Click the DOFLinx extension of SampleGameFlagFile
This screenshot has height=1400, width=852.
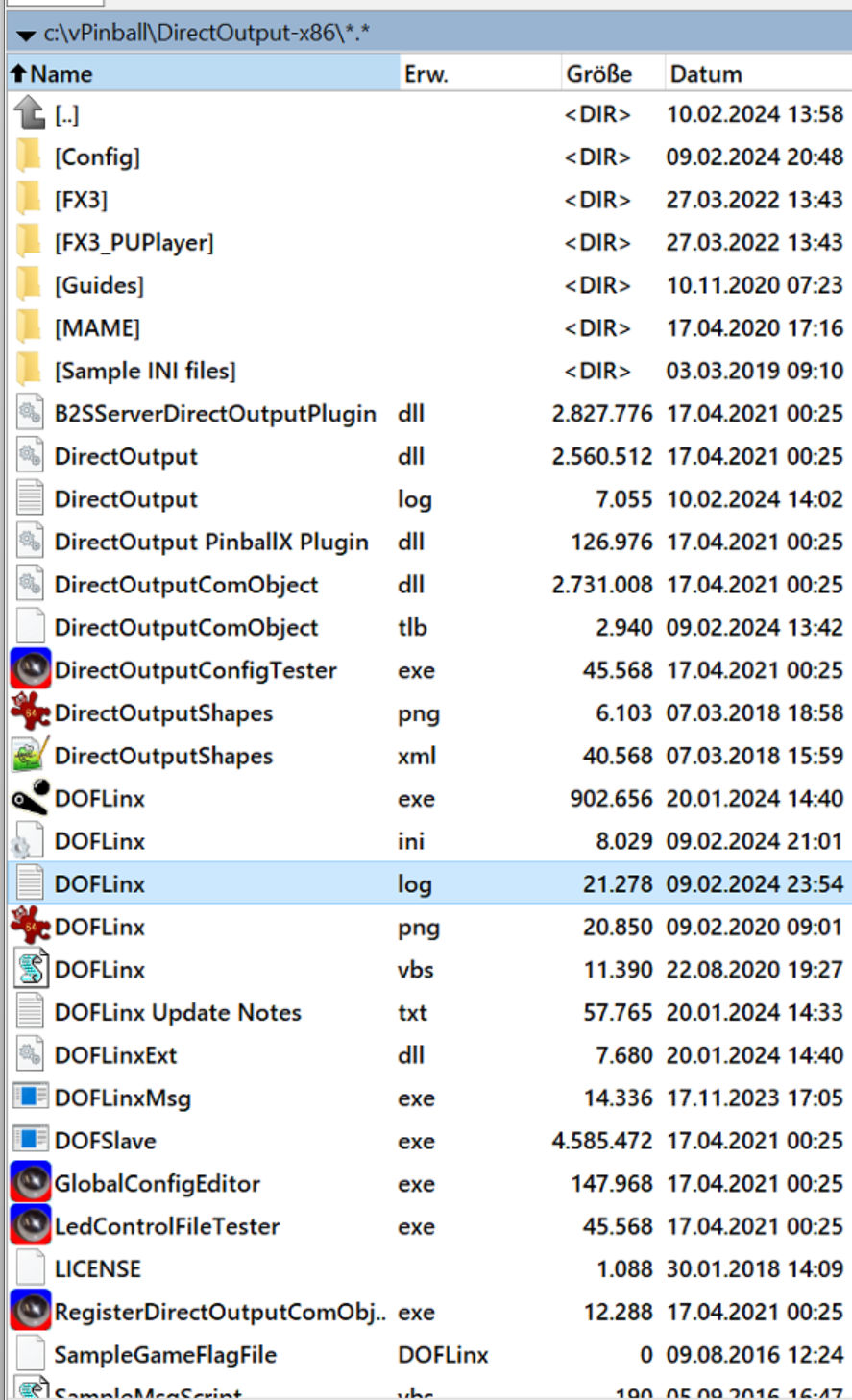coord(443,1354)
